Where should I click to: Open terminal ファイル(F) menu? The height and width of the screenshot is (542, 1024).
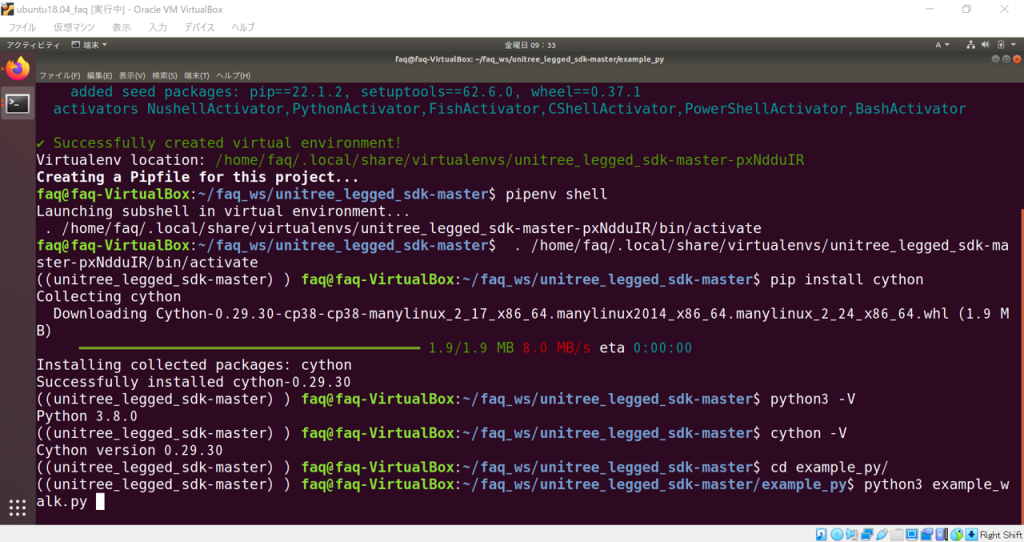click(59, 75)
